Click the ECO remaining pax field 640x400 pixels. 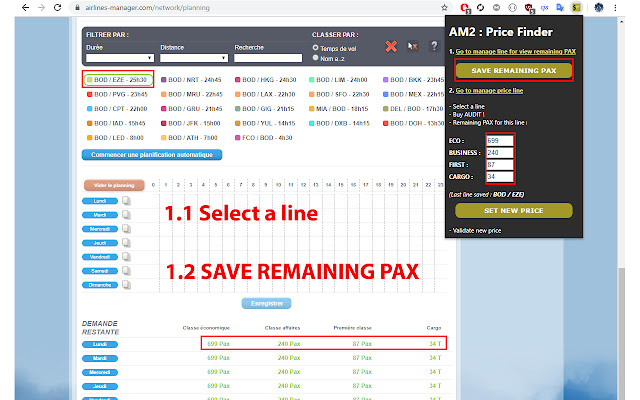click(500, 140)
